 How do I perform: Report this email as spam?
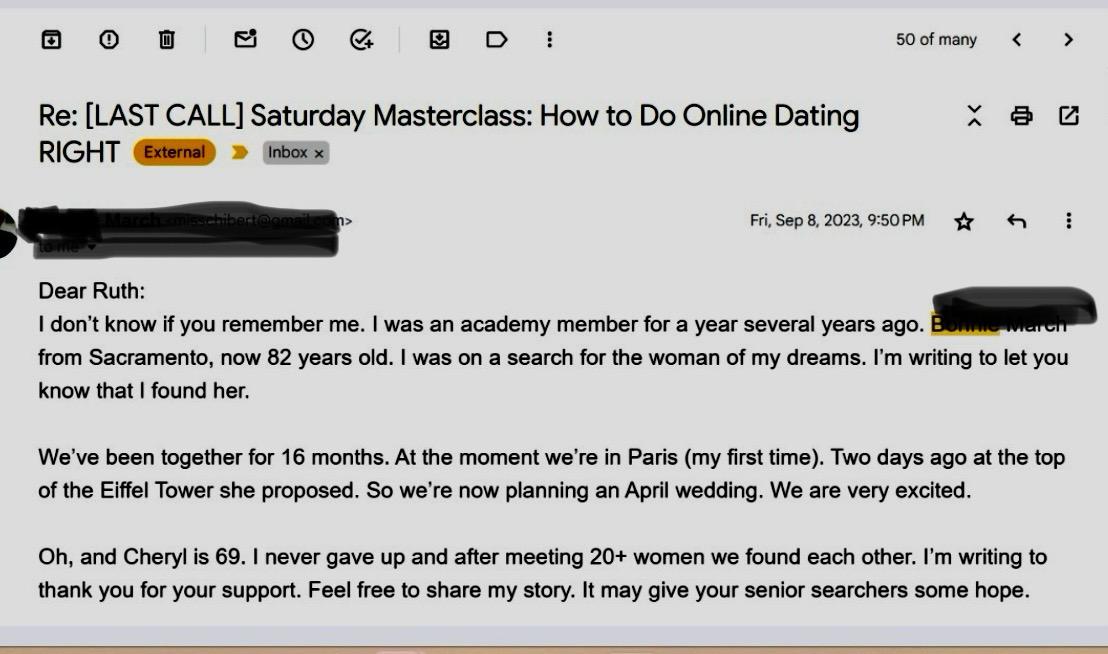coord(109,39)
